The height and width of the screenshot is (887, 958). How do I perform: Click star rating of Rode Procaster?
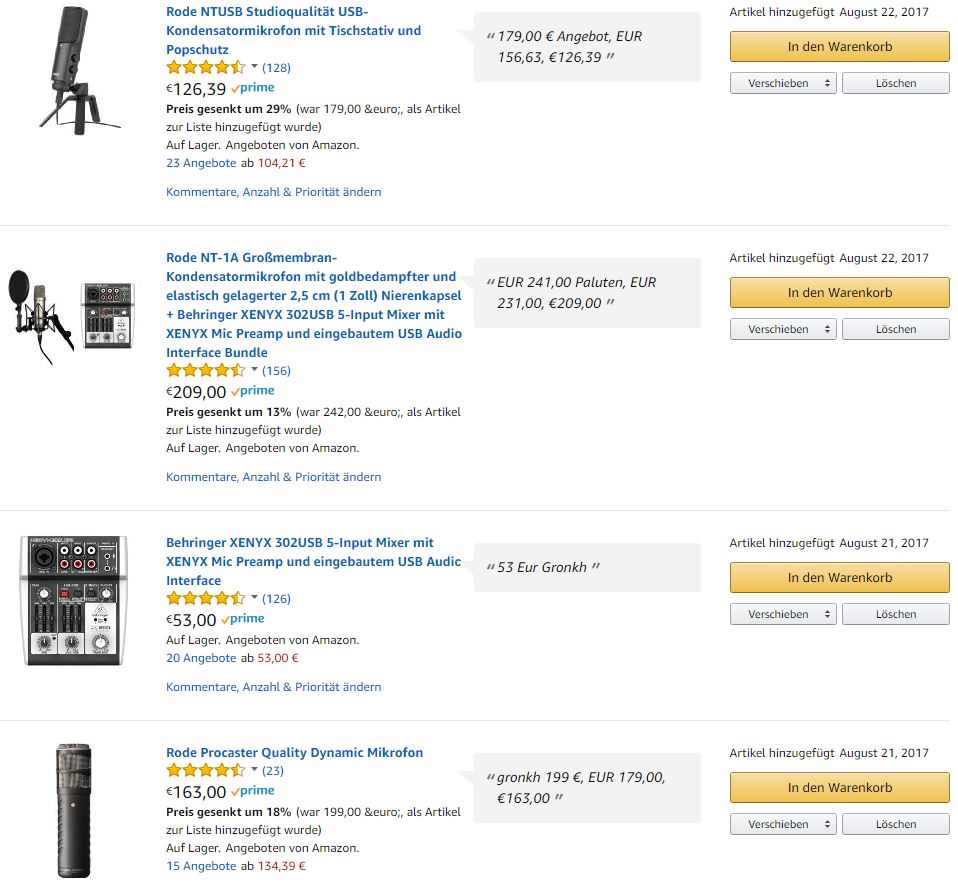click(205, 771)
